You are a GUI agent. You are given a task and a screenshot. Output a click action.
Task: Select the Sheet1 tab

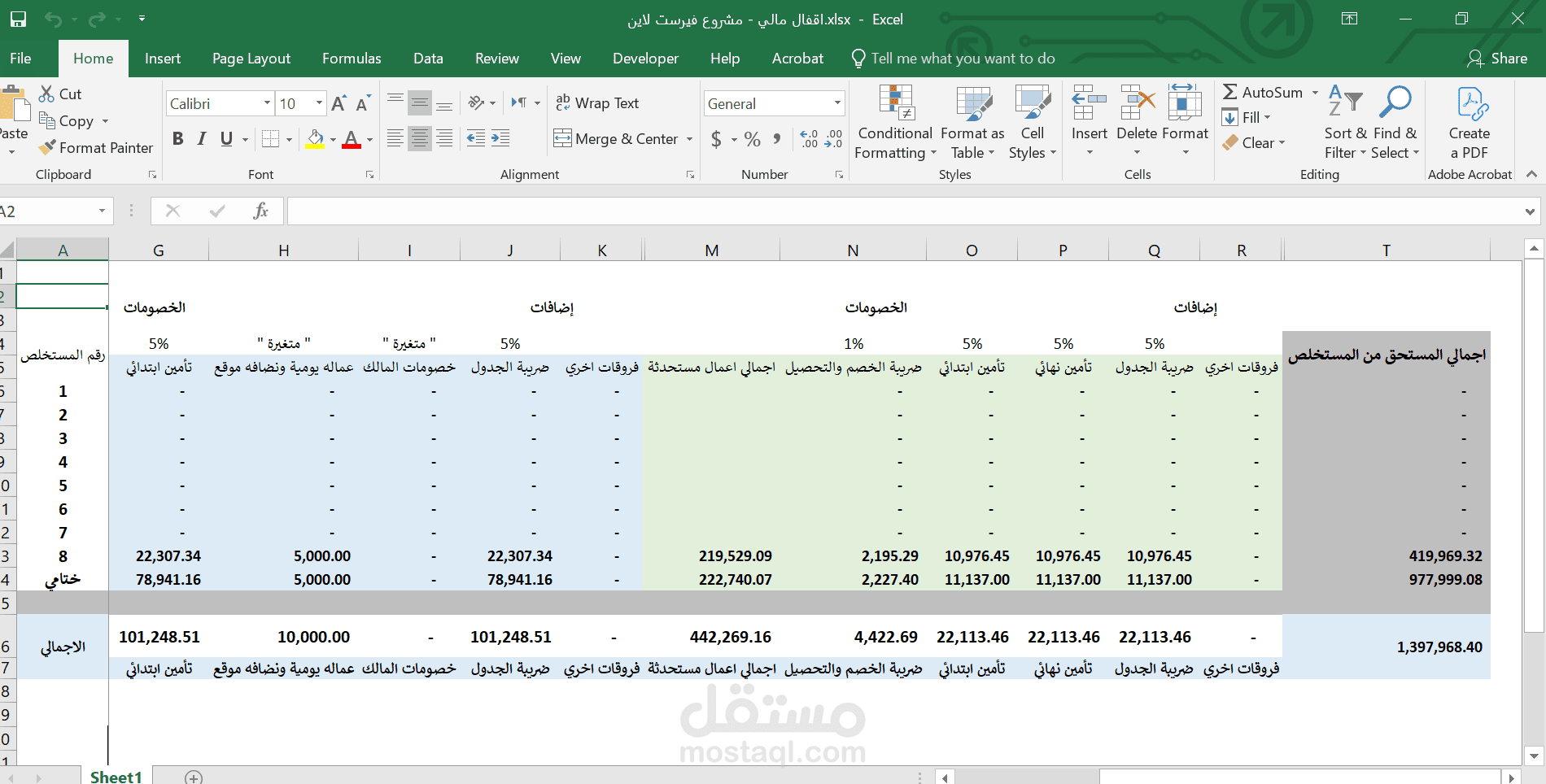(x=116, y=777)
